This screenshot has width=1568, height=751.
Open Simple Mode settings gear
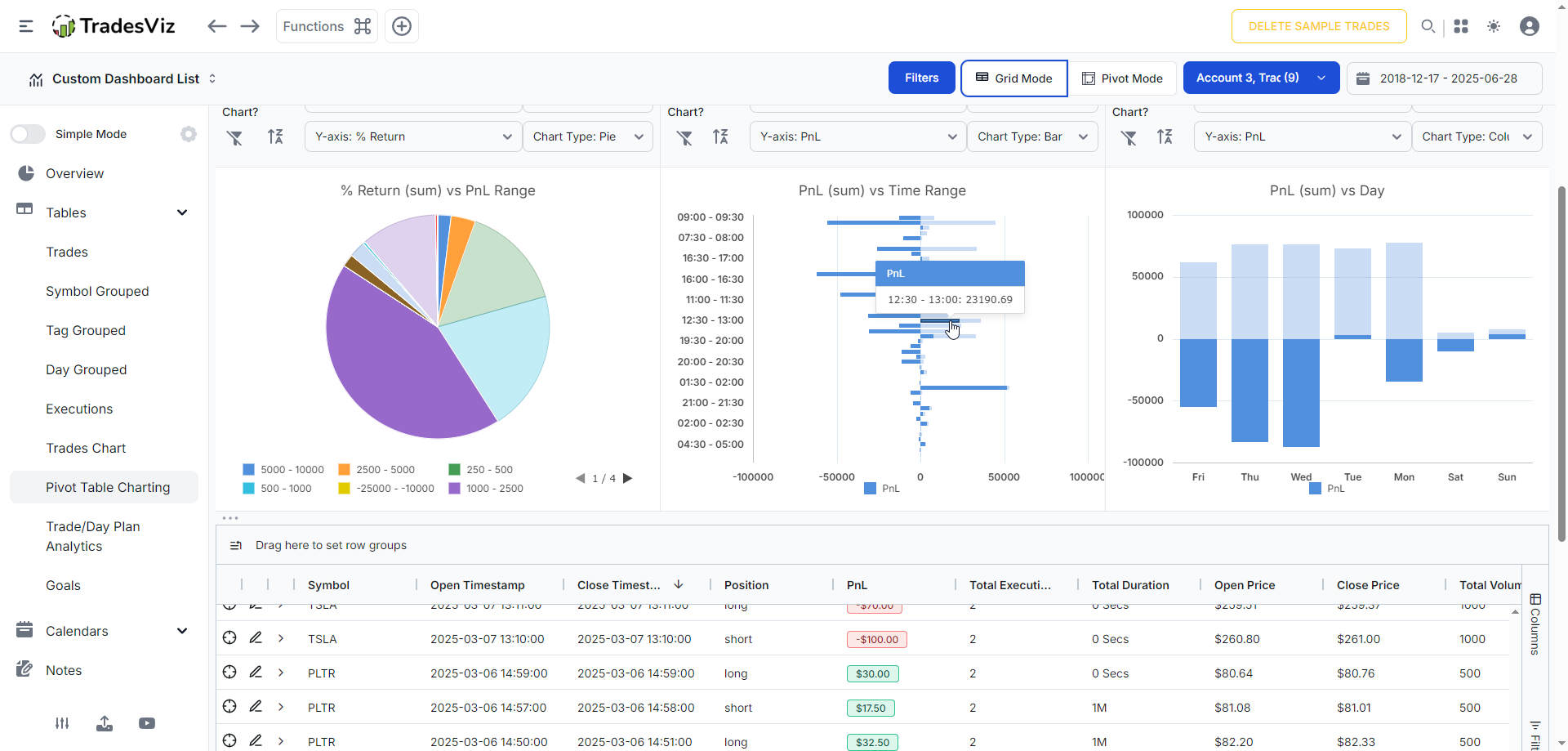tap(189, 134)
